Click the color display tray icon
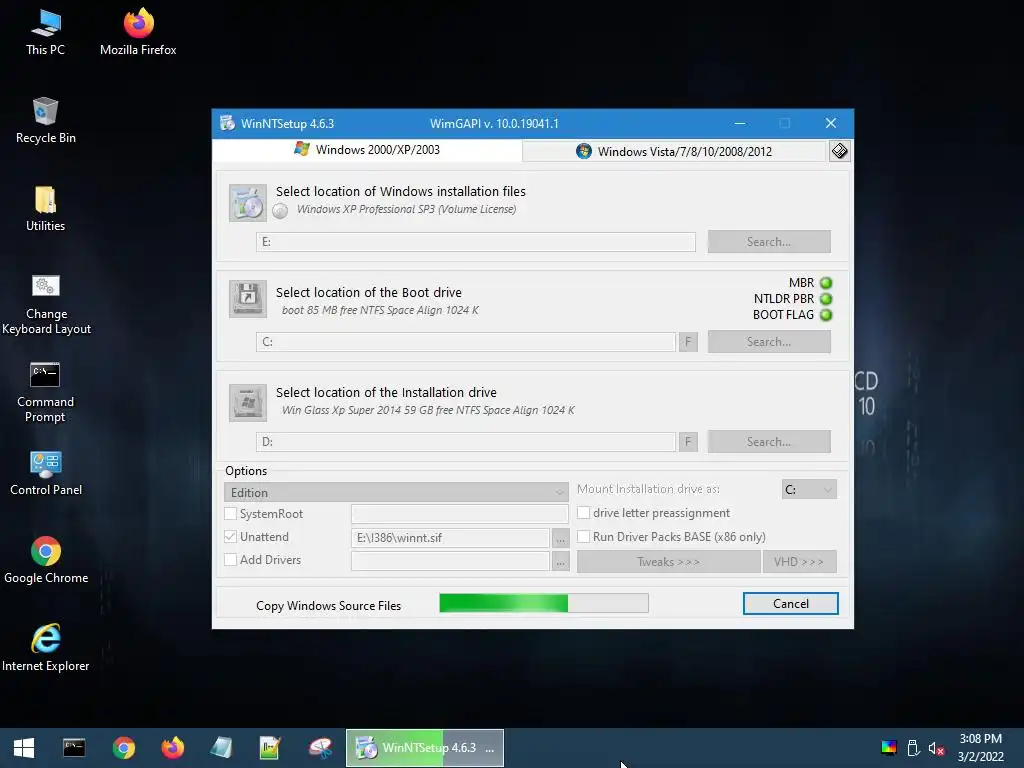 889,748
